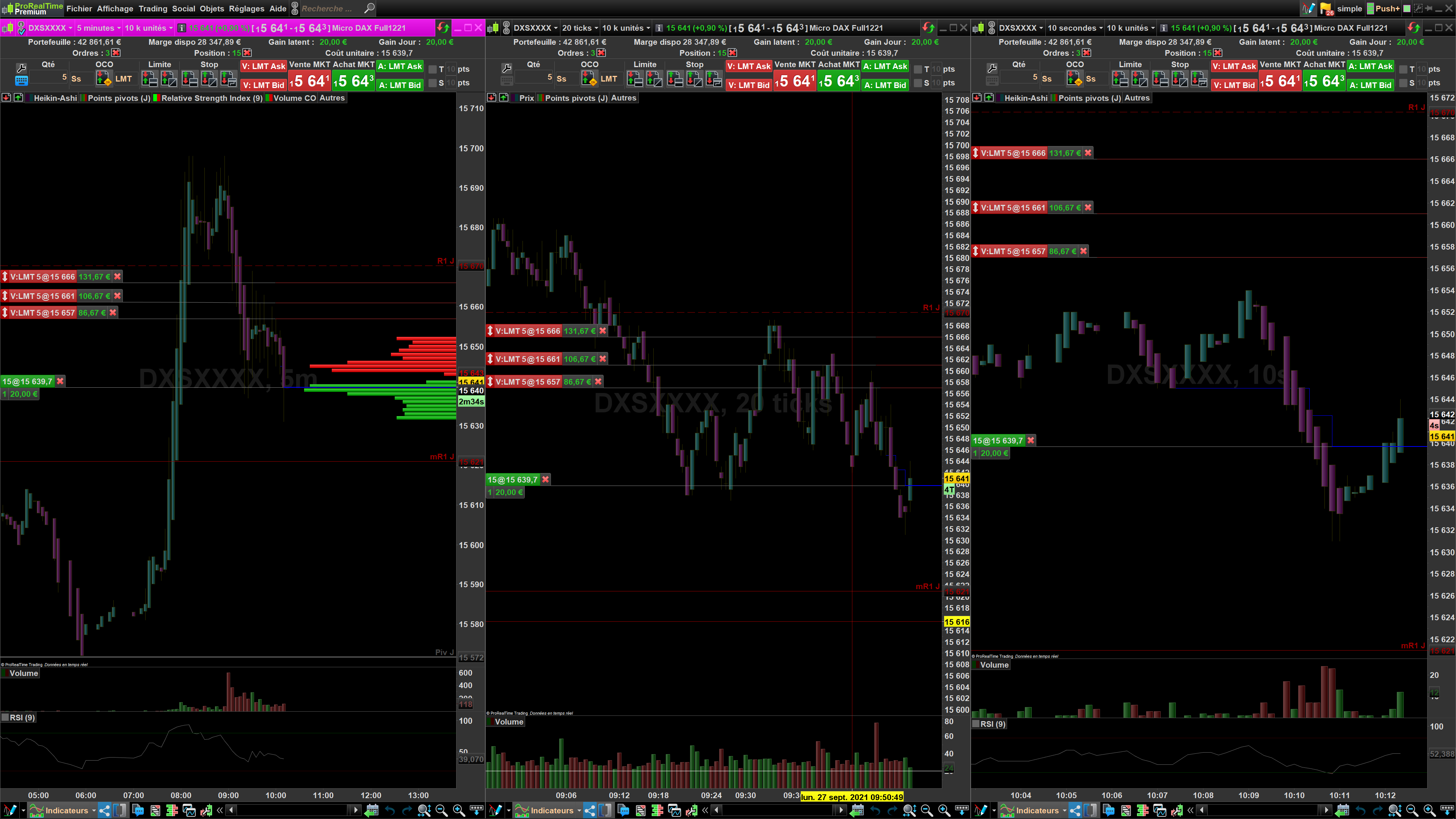Click the share icon in left chart toolbar
The width and height of the screenshot is (1456, 819).
(105, 811)
